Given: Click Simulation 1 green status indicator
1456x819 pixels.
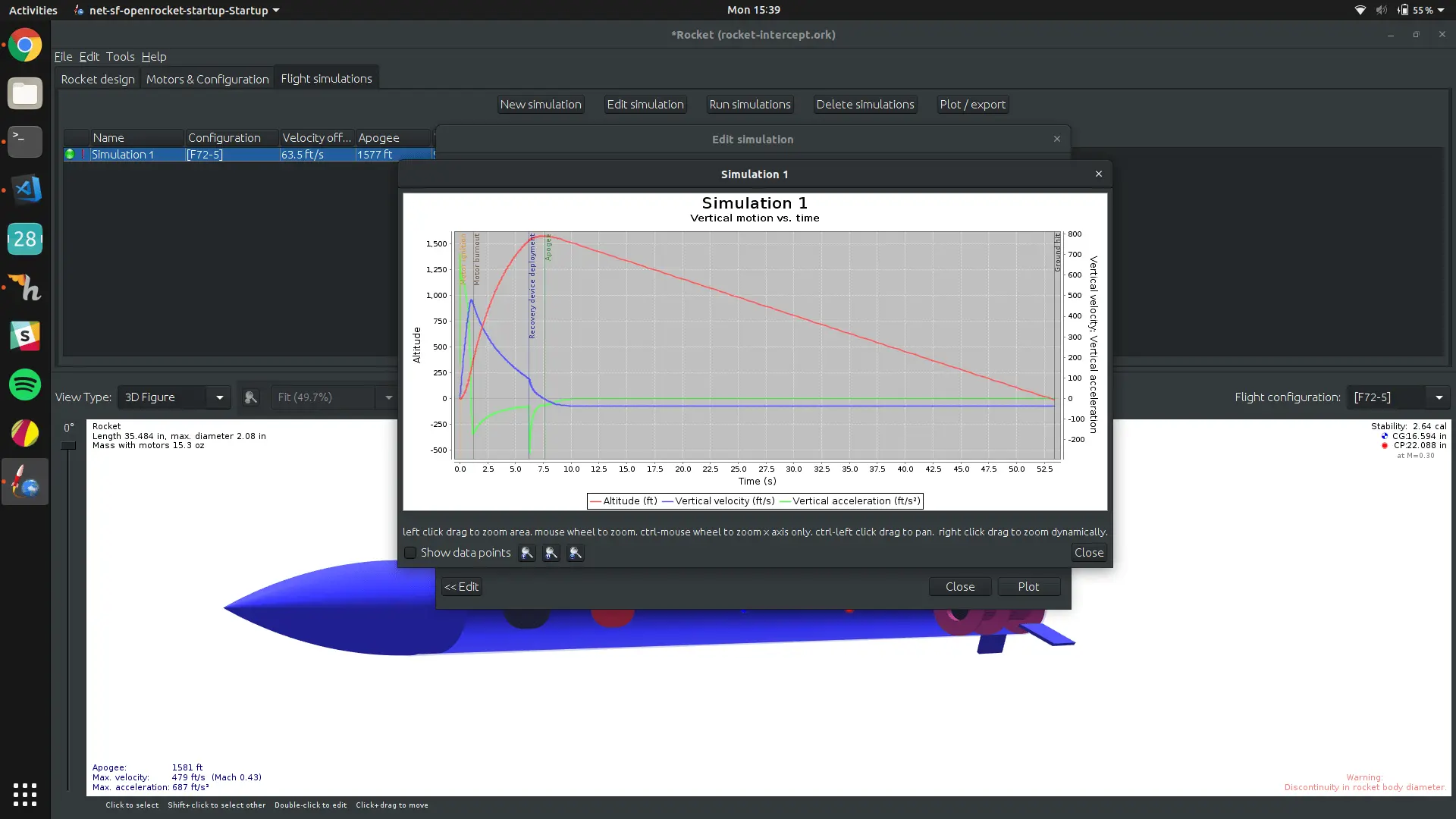Looking at the screenshot, I should 70,155.
